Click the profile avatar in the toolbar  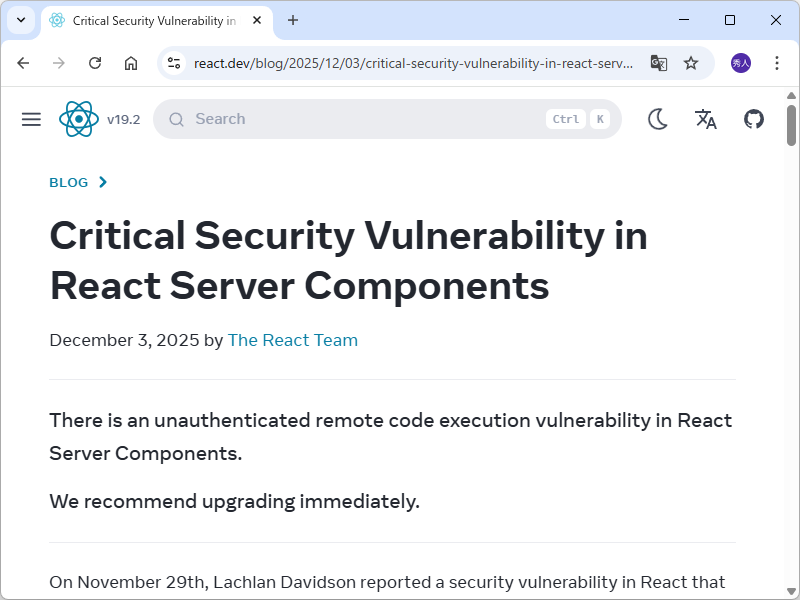tap(739, 62)
